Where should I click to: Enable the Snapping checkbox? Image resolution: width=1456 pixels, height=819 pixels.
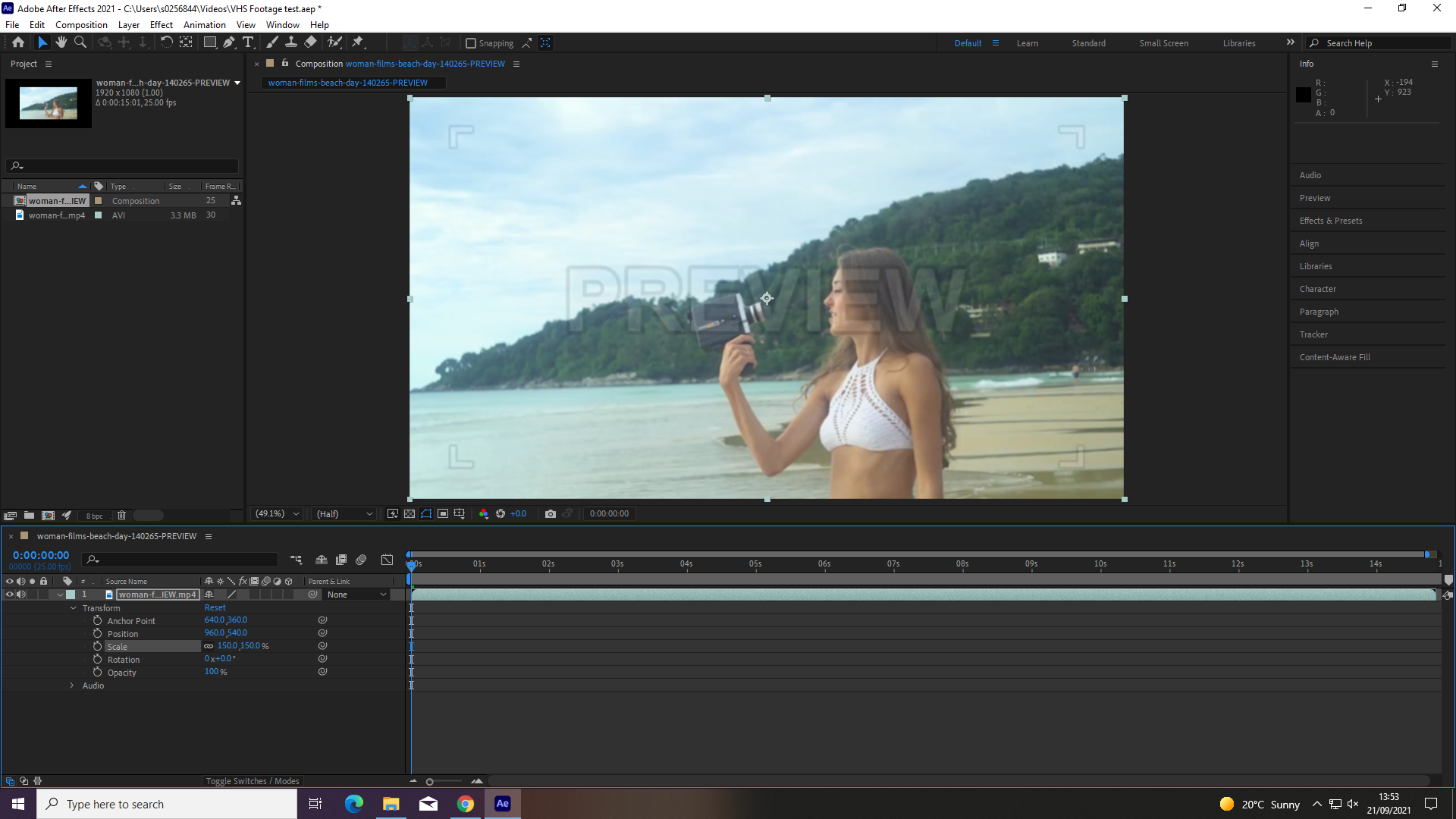pyautogui.click(x=470, y=43)
